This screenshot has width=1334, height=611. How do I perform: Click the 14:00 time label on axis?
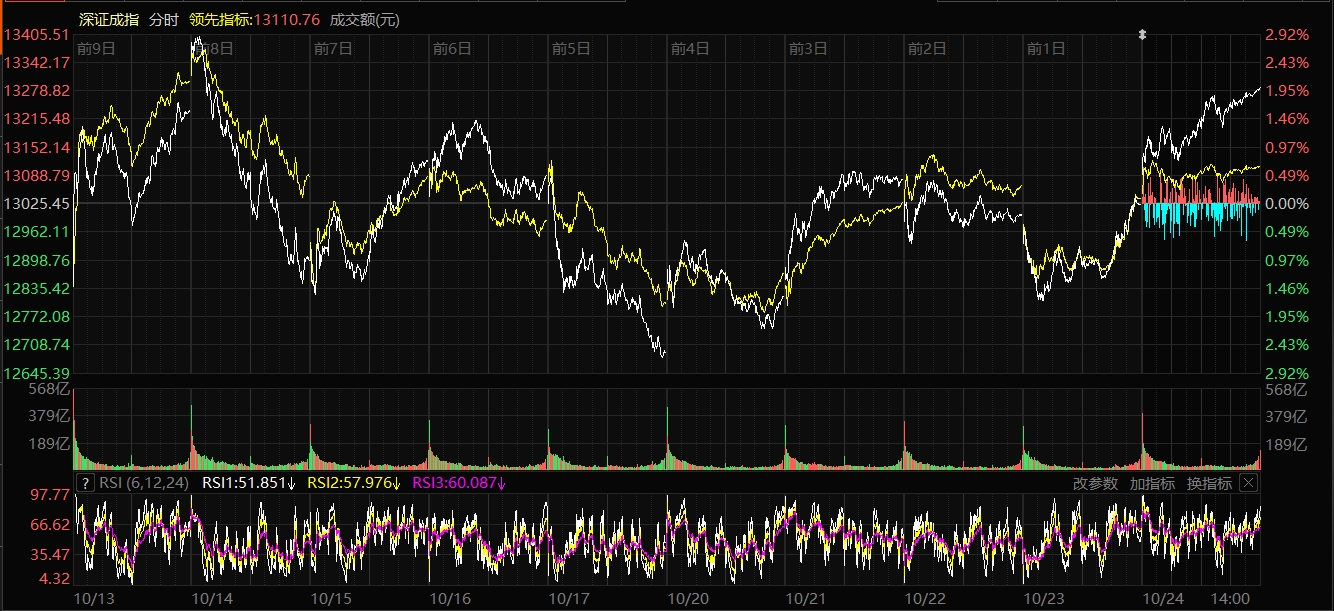coord(1230,598)
